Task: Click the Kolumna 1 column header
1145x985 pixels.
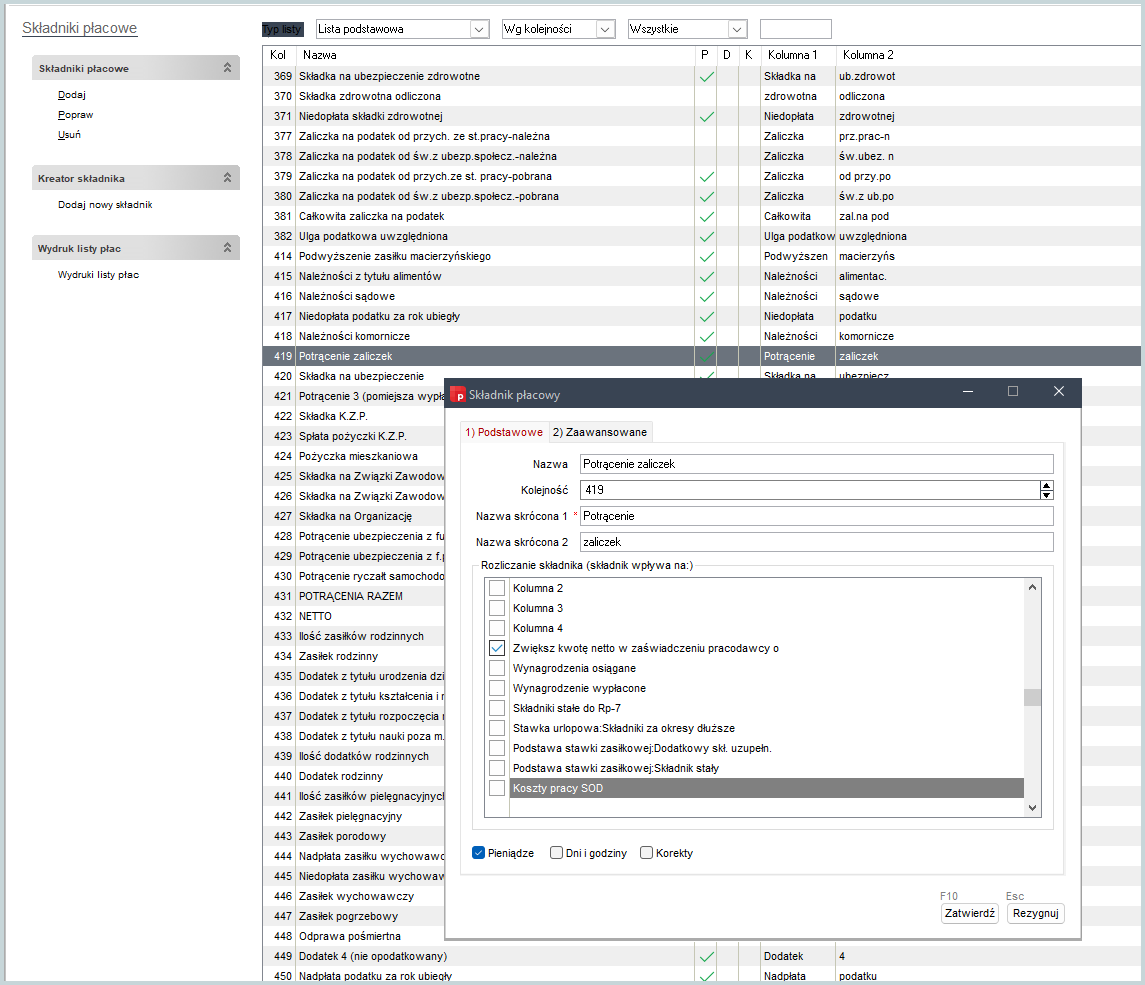Action: tap(798, 55)
